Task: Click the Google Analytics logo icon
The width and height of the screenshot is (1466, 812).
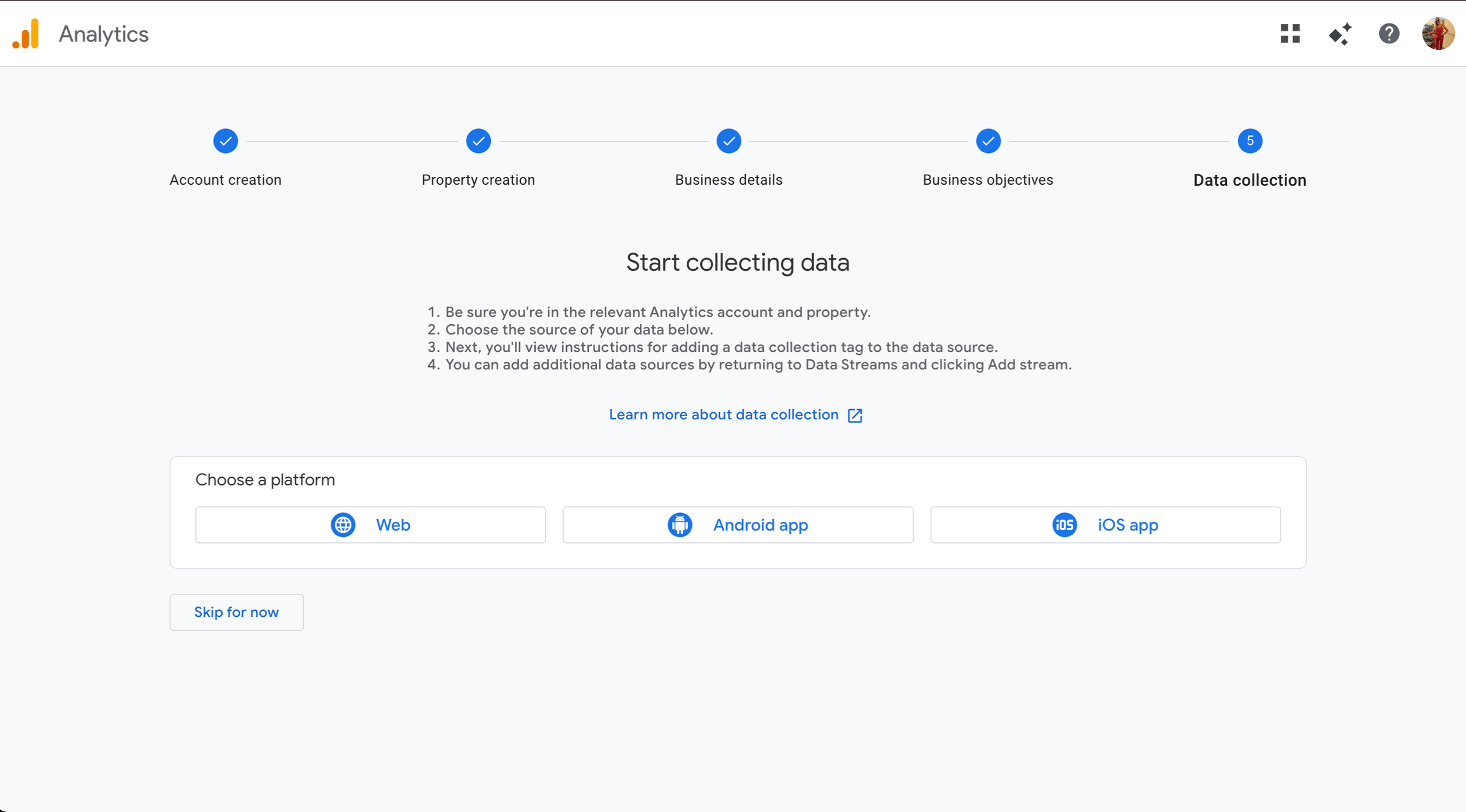Action: coord(26,34)
